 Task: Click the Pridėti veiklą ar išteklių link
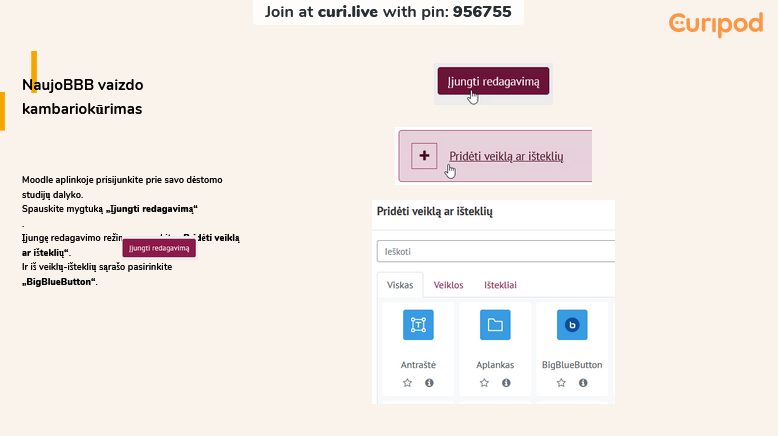pyautogui.click(x=506, y=156)
